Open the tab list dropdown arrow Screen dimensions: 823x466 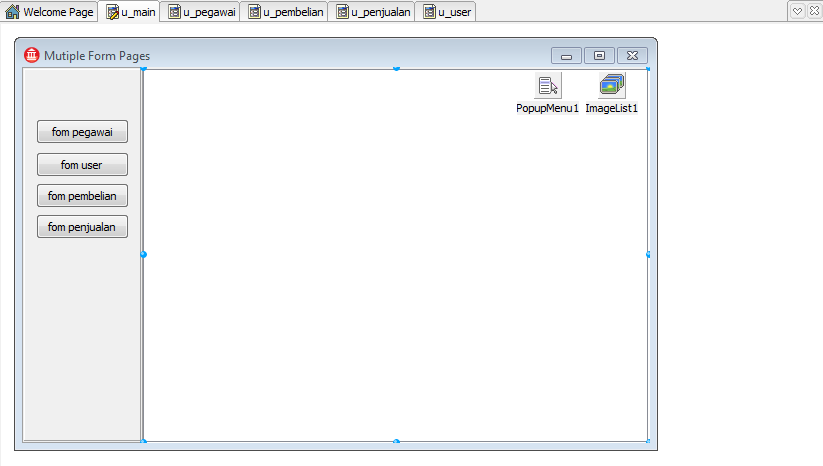[797, 11]
